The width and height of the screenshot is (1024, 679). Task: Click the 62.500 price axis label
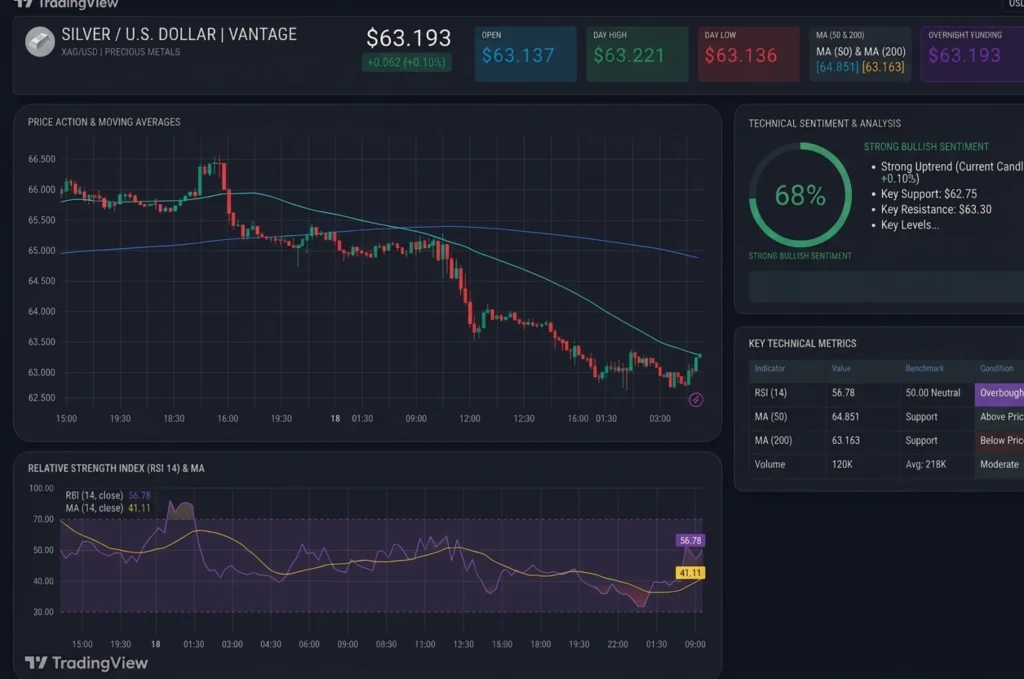(x=42, y=398)
